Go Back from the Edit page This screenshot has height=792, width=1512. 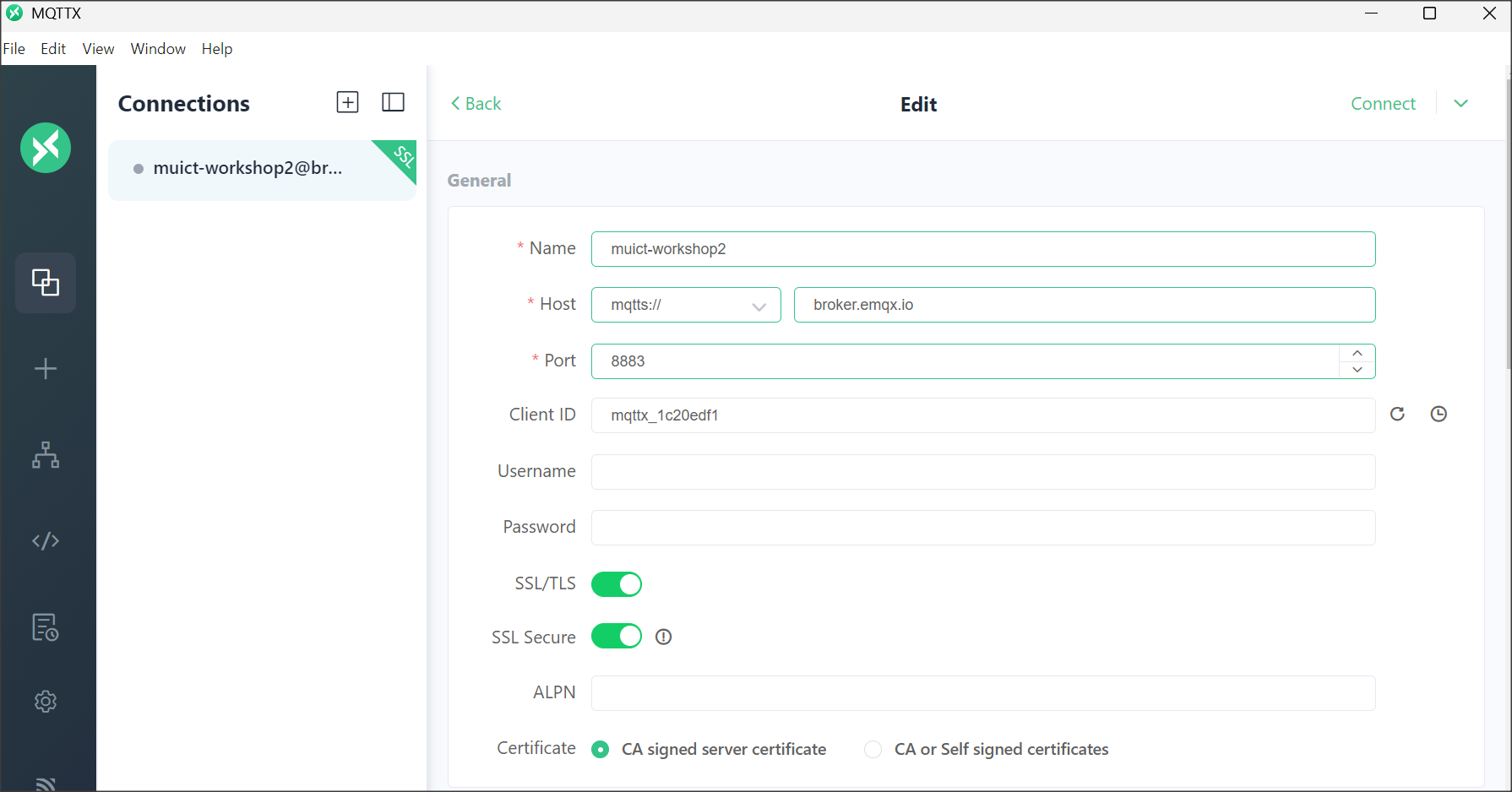coord(476,104)
